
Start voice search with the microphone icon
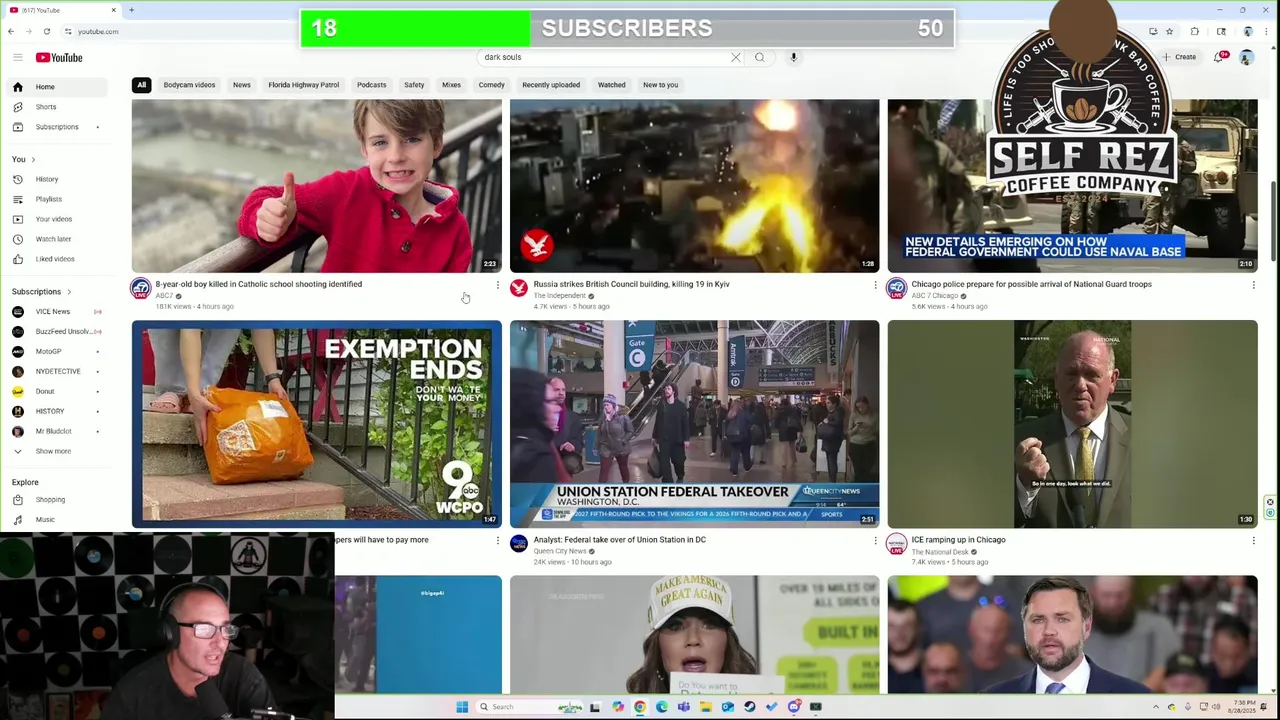point(794,57)
